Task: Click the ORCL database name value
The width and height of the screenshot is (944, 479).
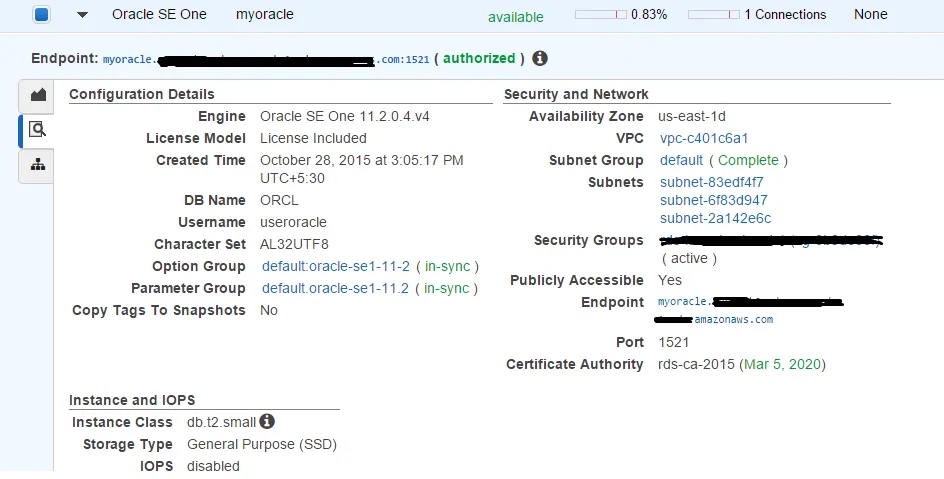Action: coord(279,200)
